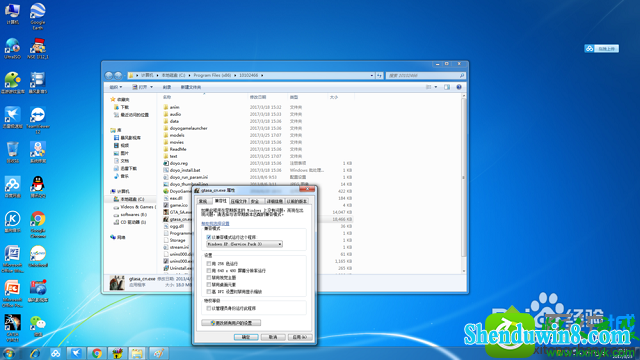This screenshot has width=640, height=360.
Task: Click in Explorer search field
Action: [422, 75]
